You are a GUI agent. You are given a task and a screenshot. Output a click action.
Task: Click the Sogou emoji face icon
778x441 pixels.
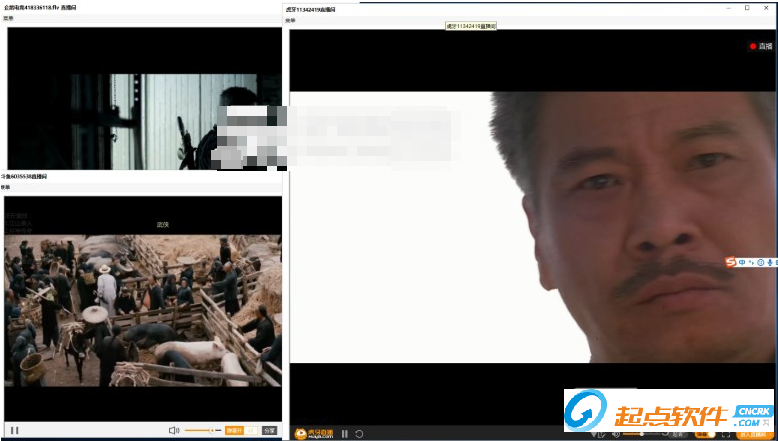761,262
